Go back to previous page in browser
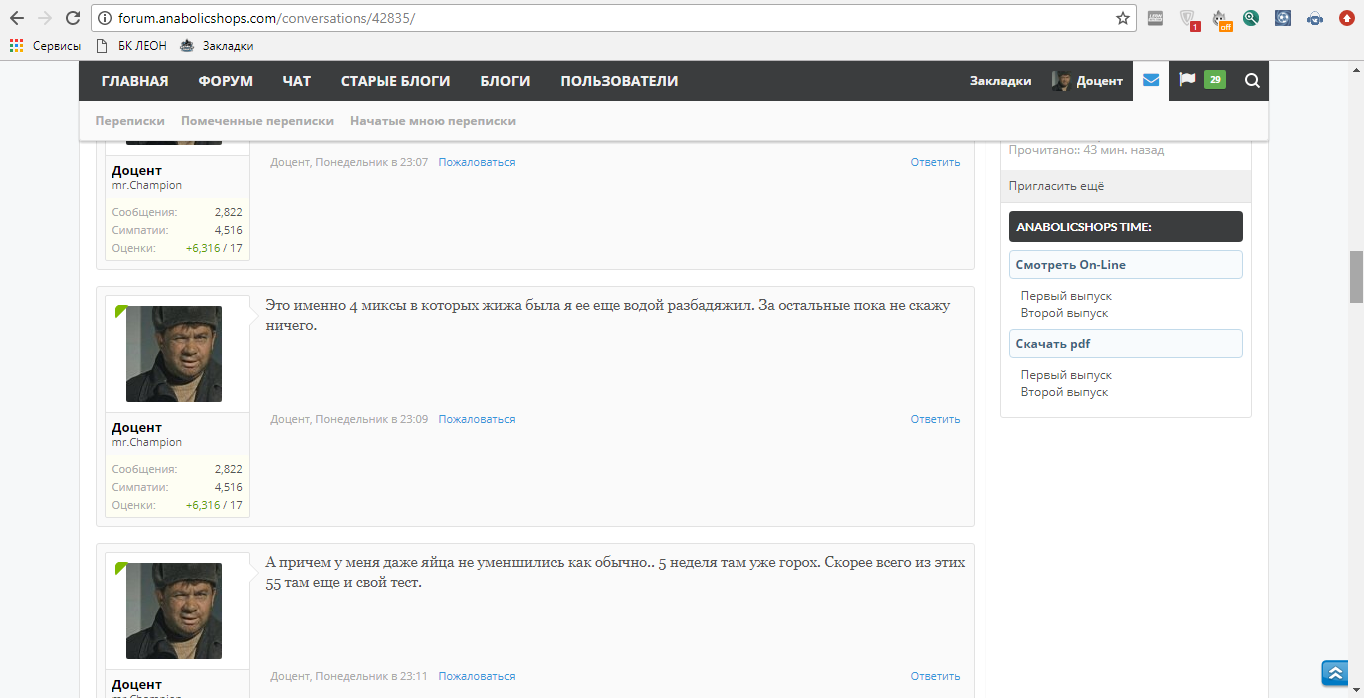This screenshot has height=698, width=1364. 17,18
